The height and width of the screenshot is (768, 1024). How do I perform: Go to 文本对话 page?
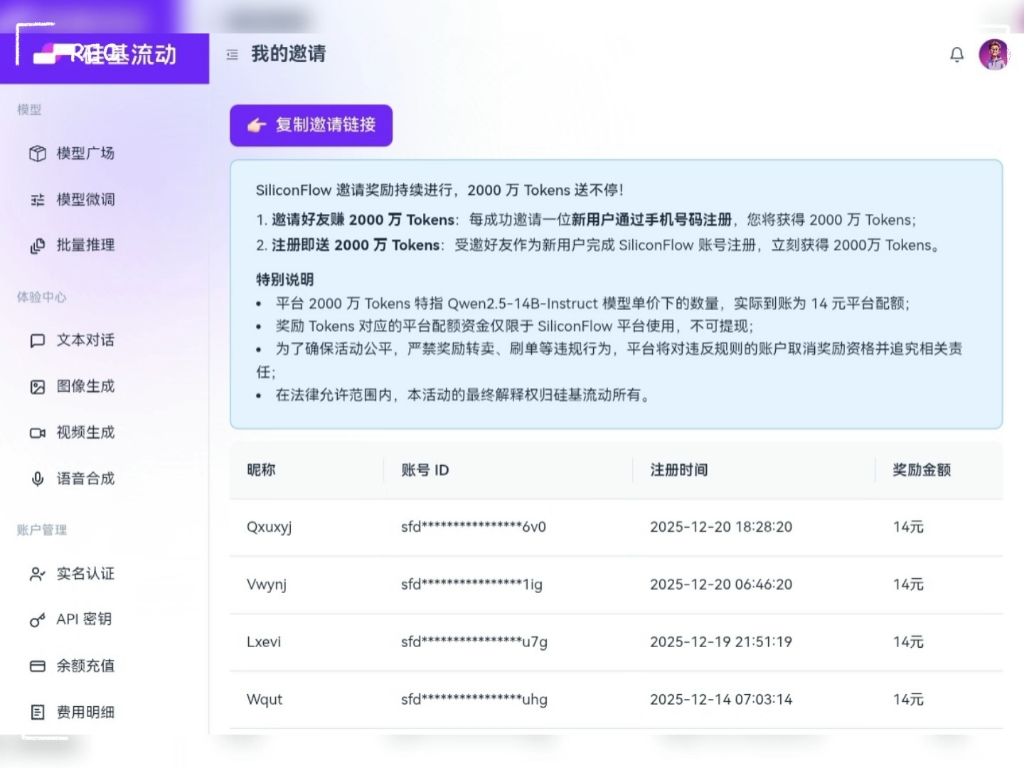(85, 341)
